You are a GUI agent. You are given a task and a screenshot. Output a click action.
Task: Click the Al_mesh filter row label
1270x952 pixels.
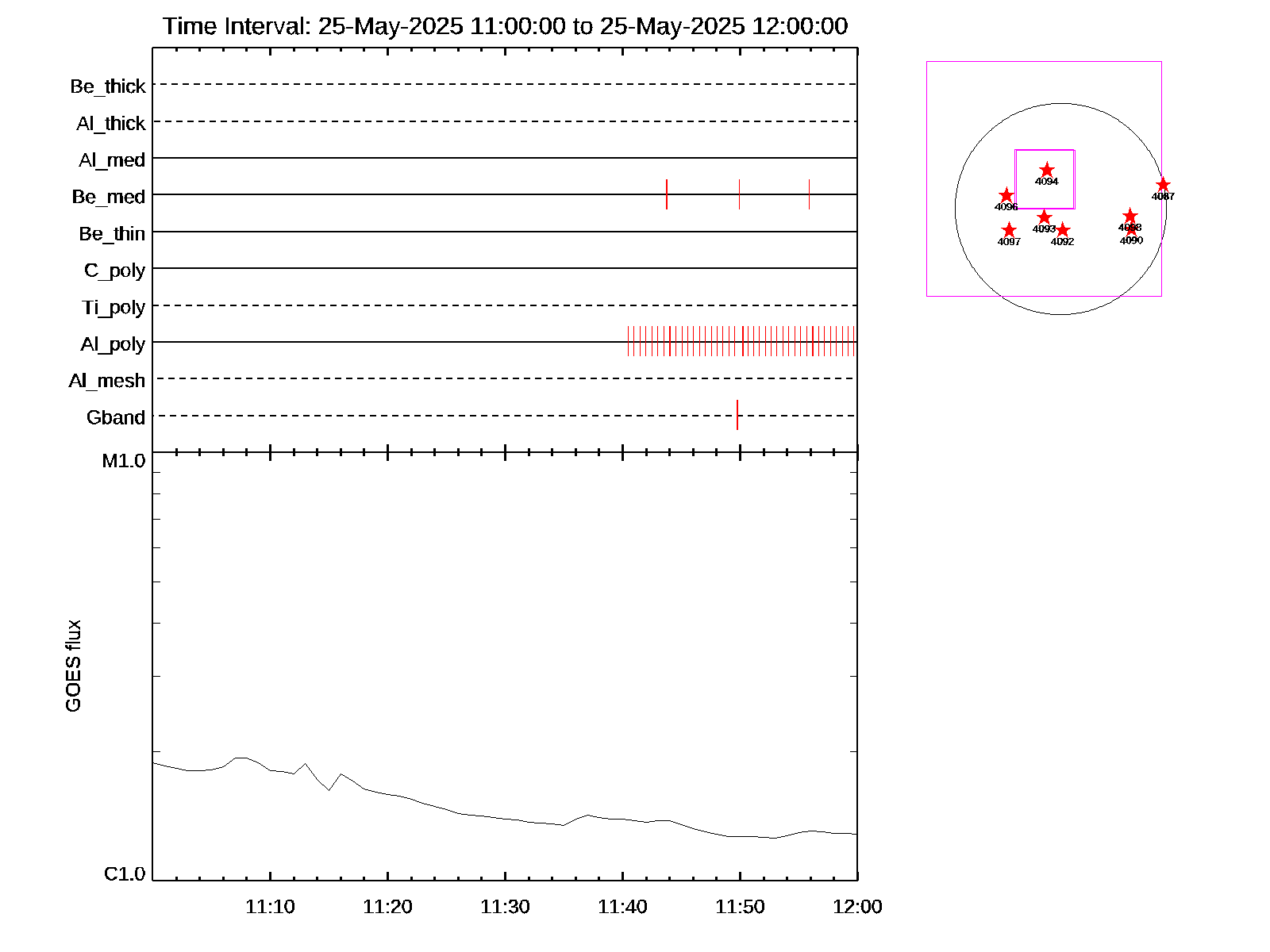pyautogui.click(x=107, y=381)
